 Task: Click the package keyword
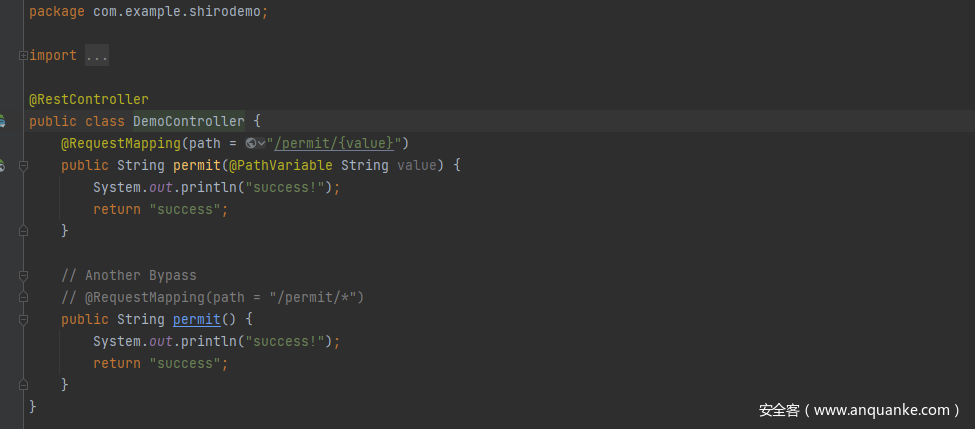pyautogui.click(x=57, y=12)
